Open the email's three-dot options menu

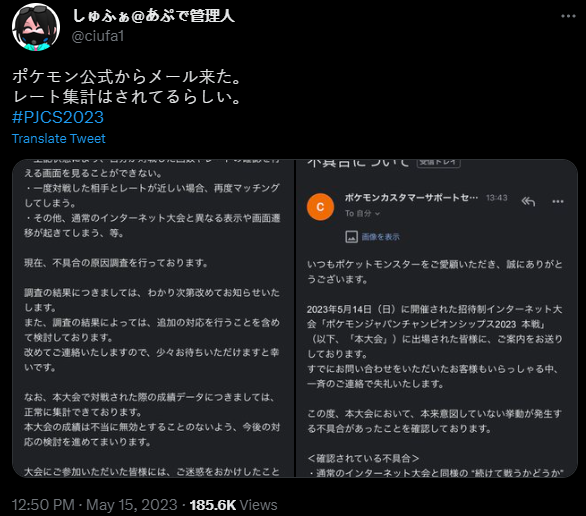point(558,202)
